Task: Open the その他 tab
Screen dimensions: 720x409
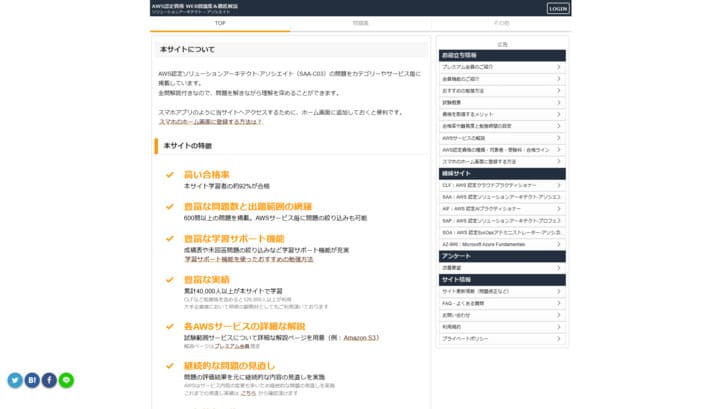Action: [x=501, y=23]
